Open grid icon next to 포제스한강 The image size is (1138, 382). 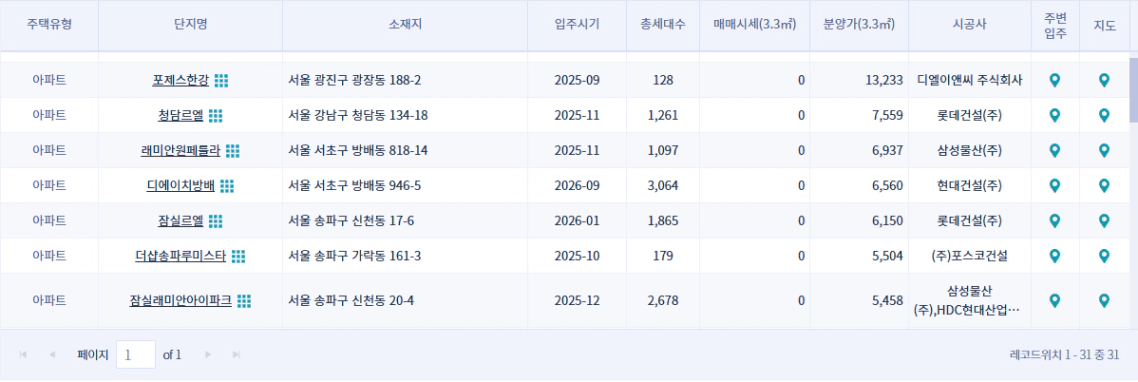coord(221,81)
